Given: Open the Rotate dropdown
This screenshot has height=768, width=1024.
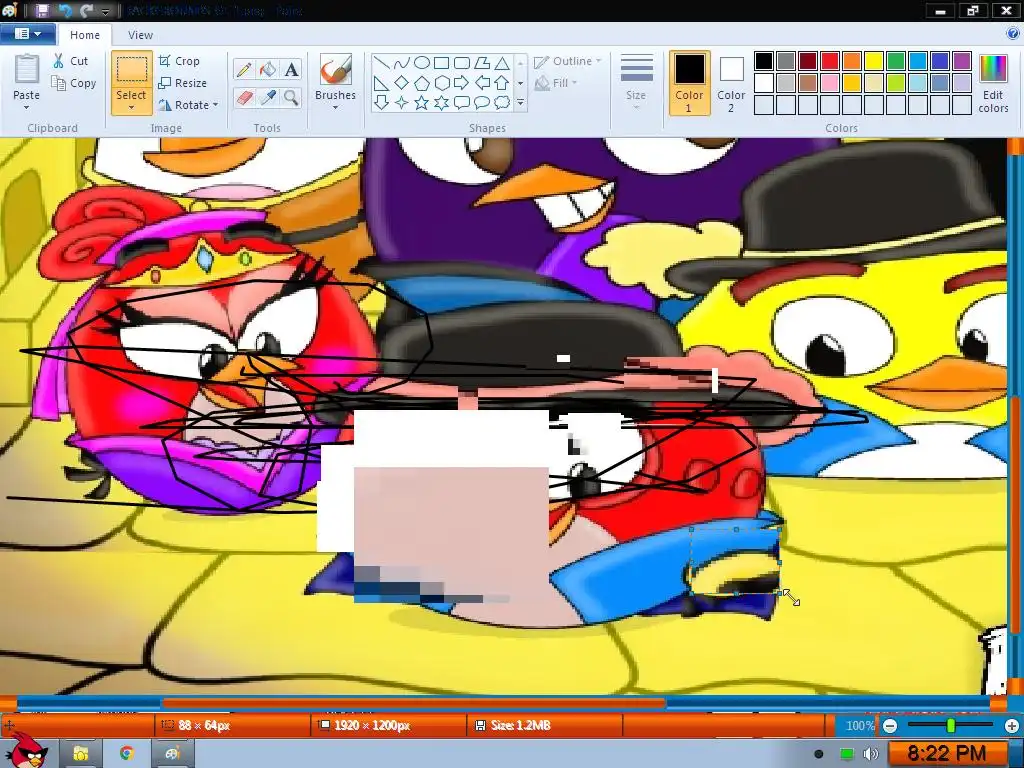Looking at the screenshot, I should point(188,104).
